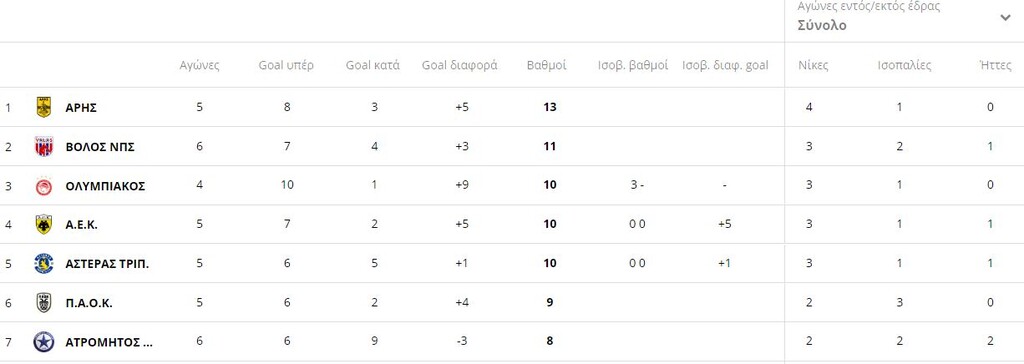Screen dimensions: 1024x364
Task: Click the ΒΟΛΟΣ ΝΠΣ team logo
Action: pyautogui.click(x=44, y=146)
